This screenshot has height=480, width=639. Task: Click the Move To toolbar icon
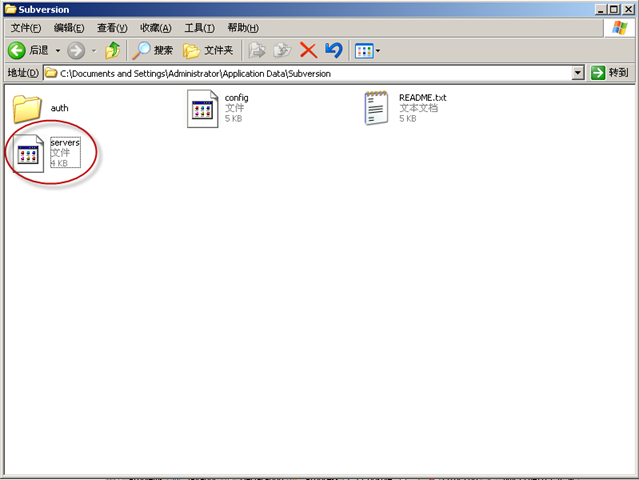[x=257, y=51]
